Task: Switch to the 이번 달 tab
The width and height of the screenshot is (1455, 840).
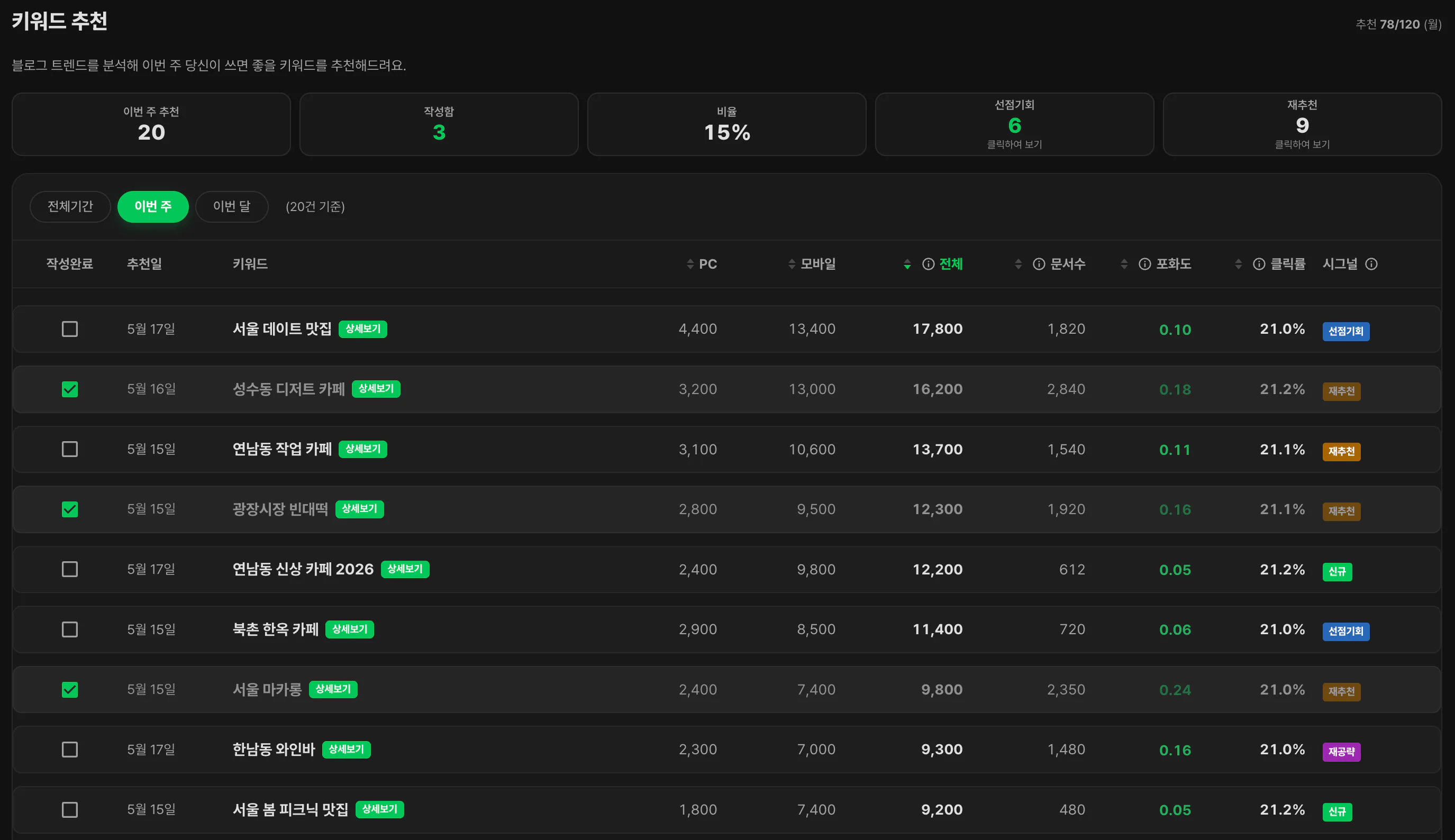Action: point(231,206)
